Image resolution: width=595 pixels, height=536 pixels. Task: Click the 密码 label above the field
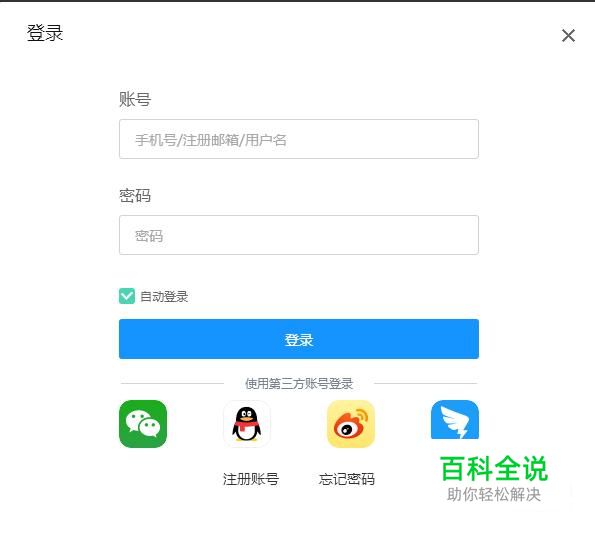(135, 196)
